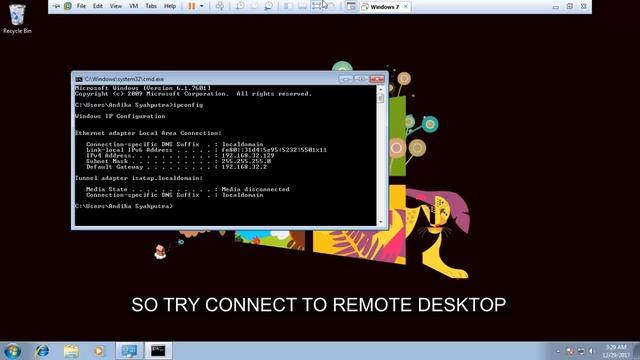Open the Windows Start menu
The width and height of the screenshot is (640, 360).
point(12,351)
